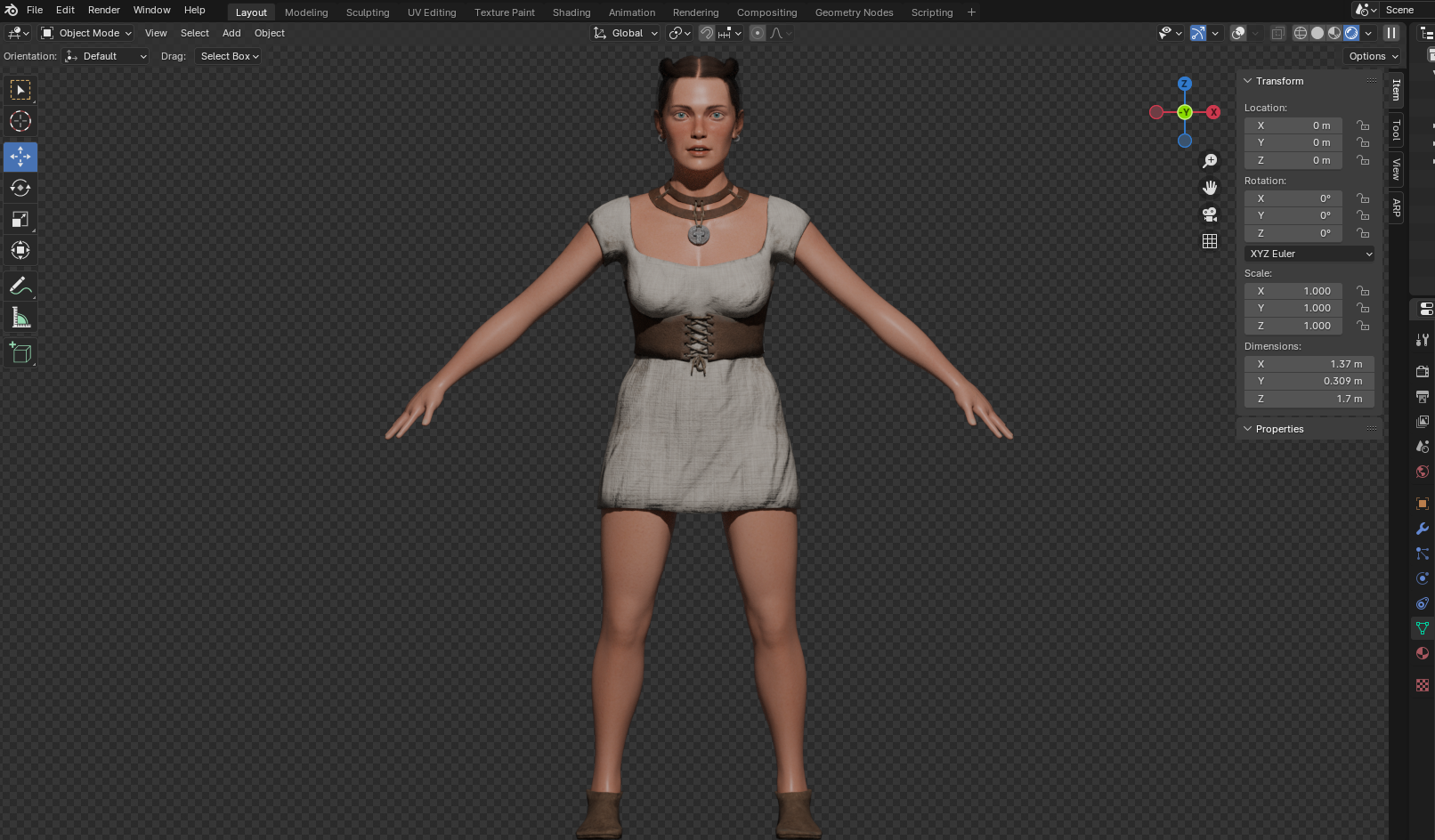
Task: Collapse the Transform panel
Action: click(x=1248, y=81)
